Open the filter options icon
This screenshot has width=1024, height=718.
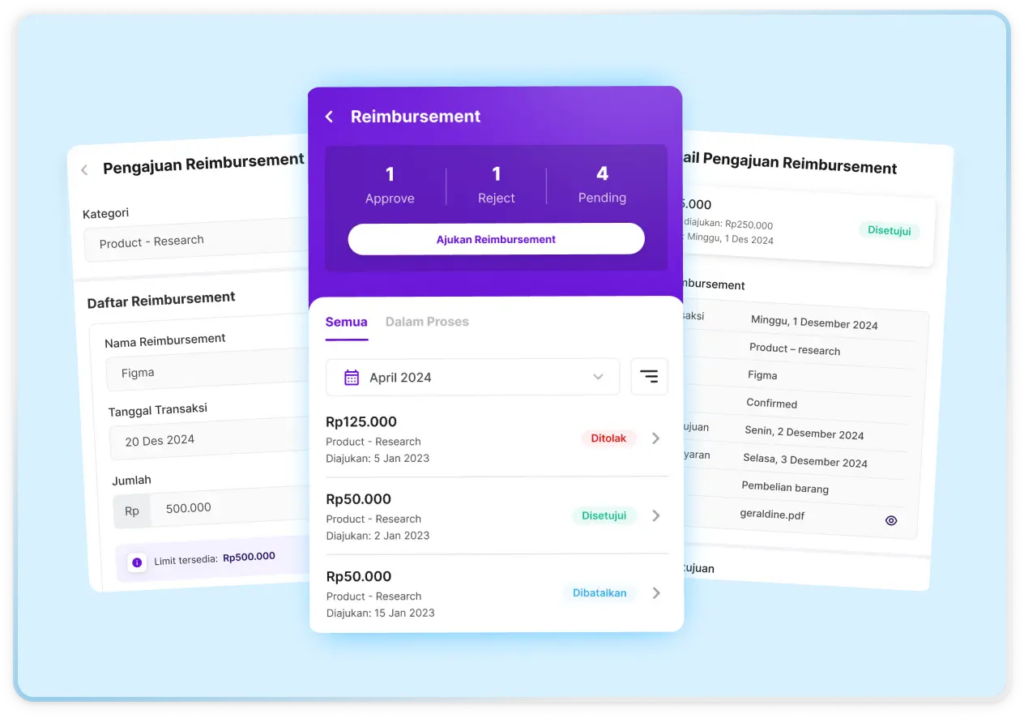click(649, 377)
